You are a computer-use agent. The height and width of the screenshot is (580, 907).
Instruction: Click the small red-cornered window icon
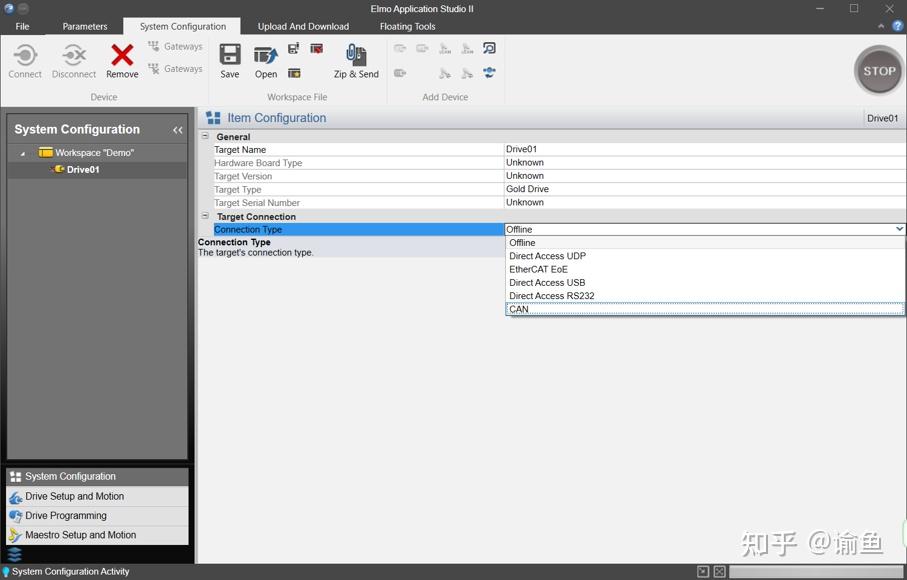[316, 48]
